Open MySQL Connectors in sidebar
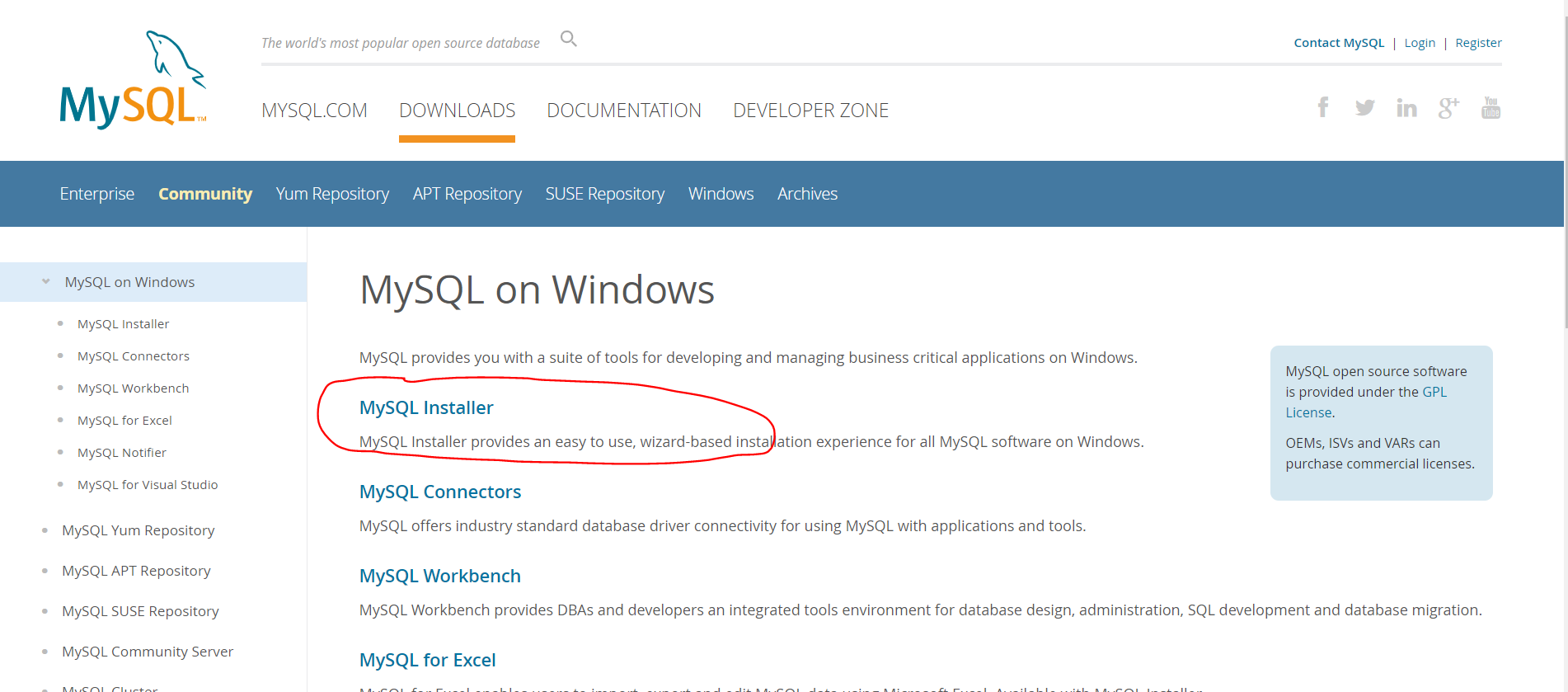 click(x=134, y=356)
